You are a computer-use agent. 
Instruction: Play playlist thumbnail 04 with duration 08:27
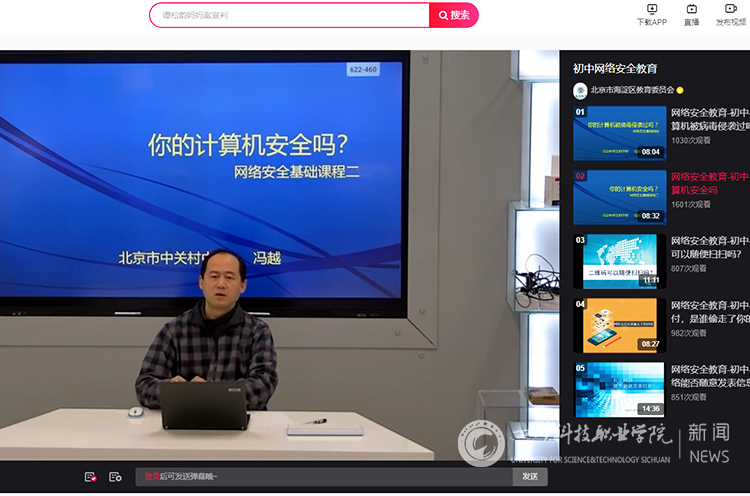[619, 325]
